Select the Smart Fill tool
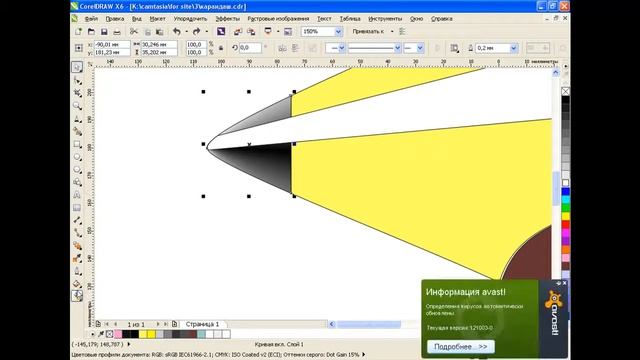 pyautogui.click(x=77, y=131)
